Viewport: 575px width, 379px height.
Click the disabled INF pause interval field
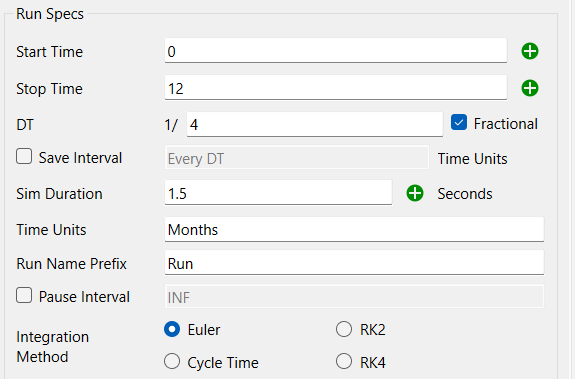coord(354,296)
